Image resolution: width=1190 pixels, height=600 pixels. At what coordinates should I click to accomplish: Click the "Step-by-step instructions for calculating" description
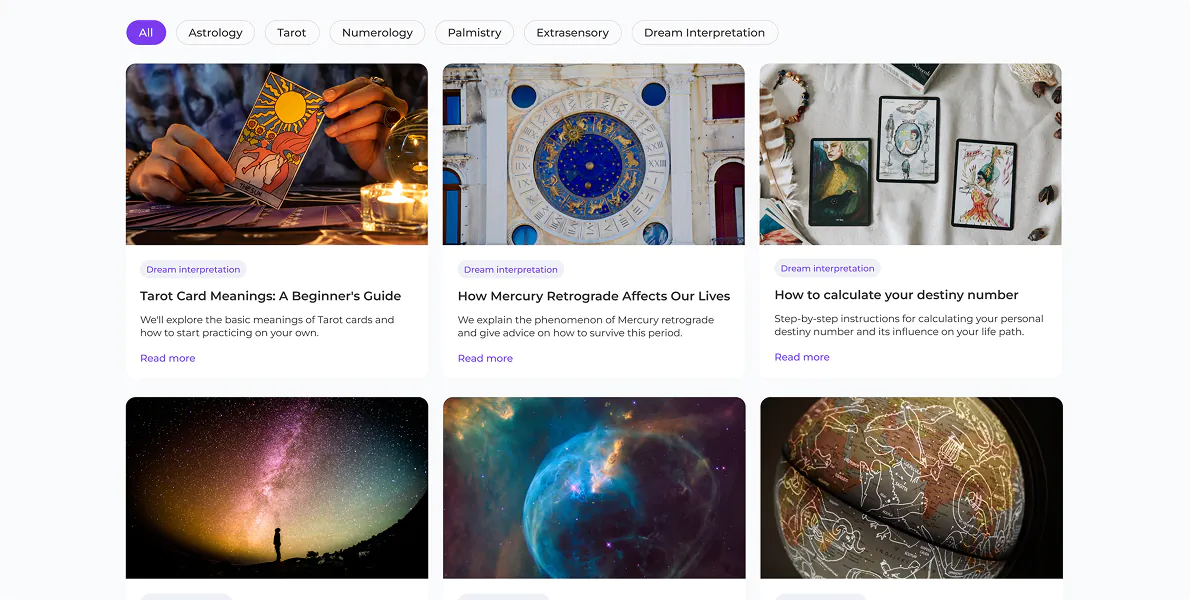pyautogui.click(x=909, y=325)
